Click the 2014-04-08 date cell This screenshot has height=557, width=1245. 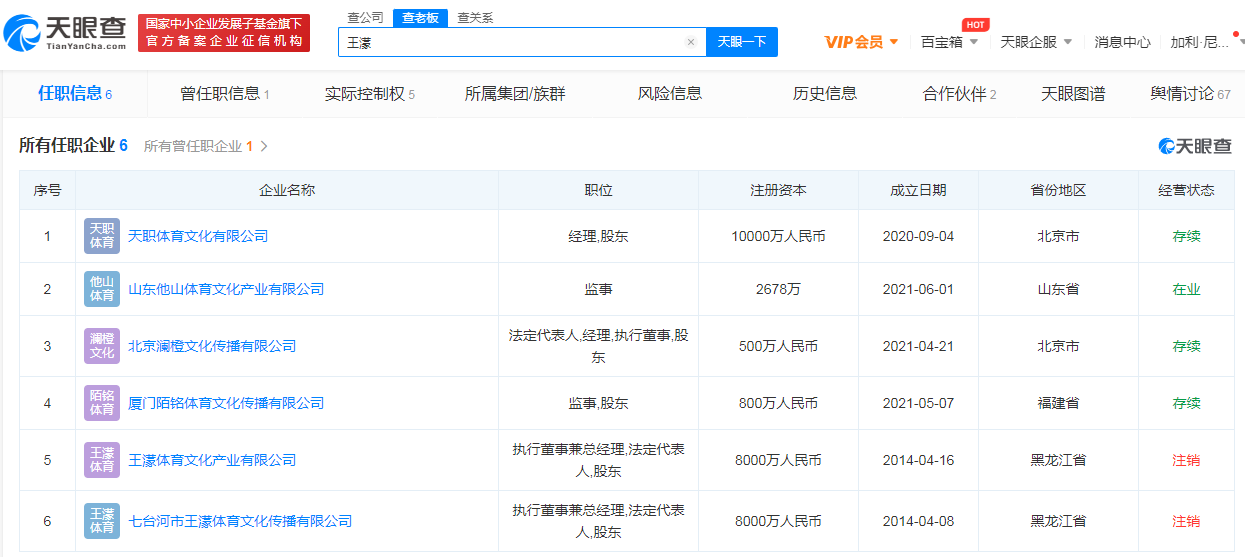[x=918, y=521]
